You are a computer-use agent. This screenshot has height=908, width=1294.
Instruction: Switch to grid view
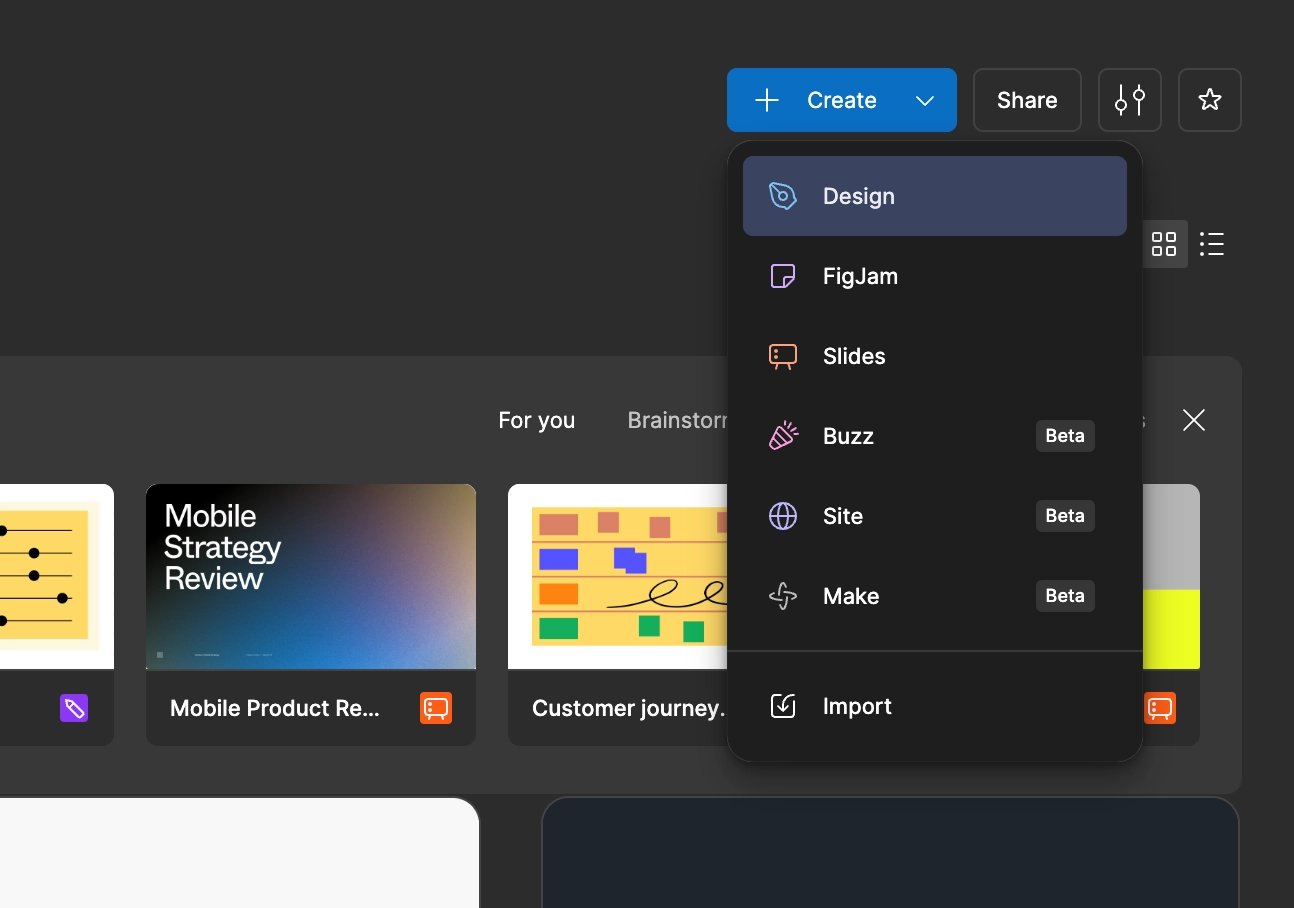(x=1164, y=244)
